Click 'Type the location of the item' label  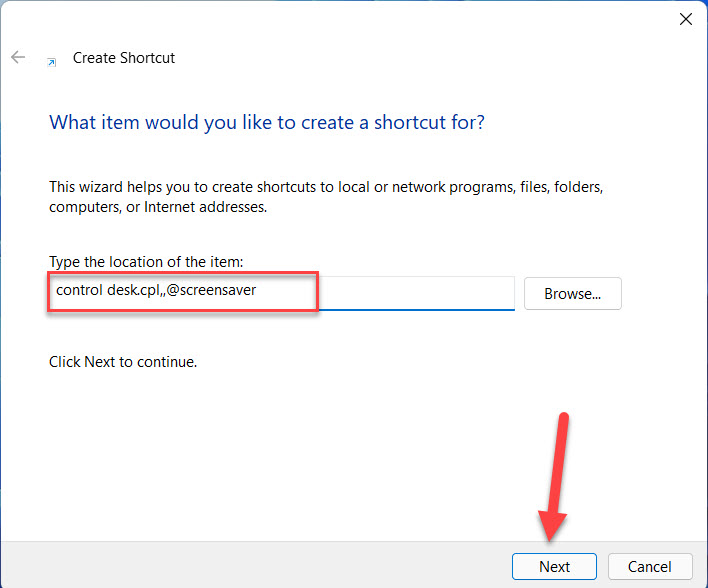pos(146,262)
